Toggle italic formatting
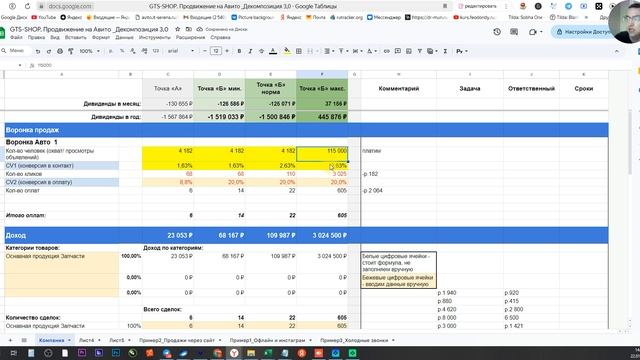 coord(250,51)
